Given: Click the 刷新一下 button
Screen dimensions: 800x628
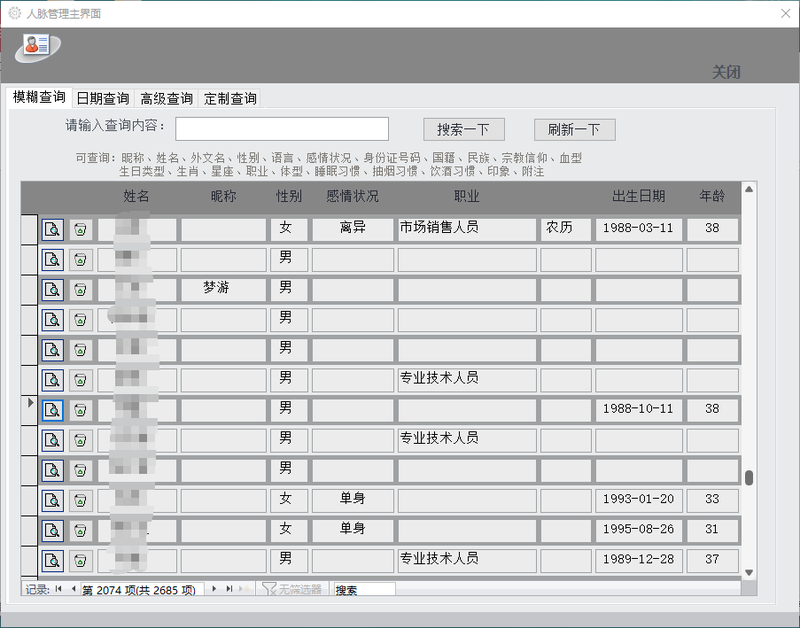Looking at the screenshot, I should coord(574,130).
